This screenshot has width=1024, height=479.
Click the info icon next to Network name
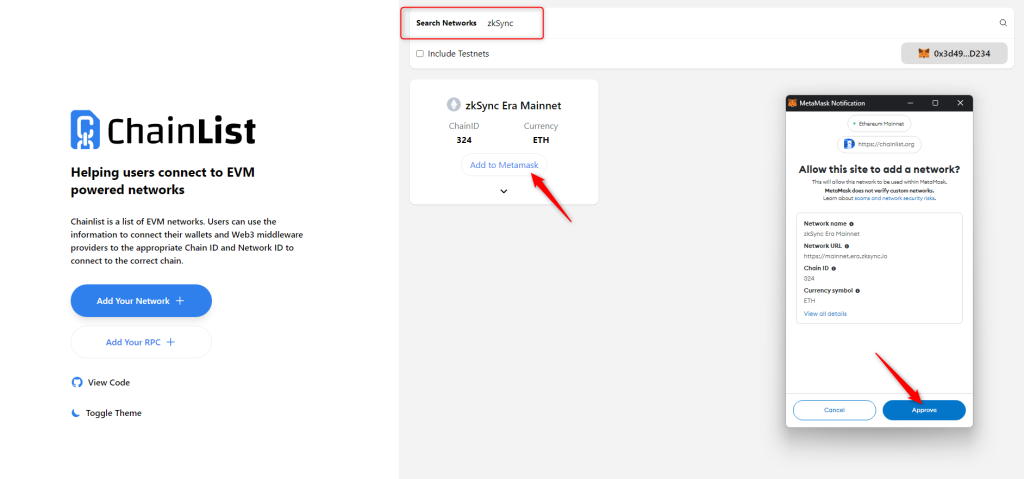(852, 224)
